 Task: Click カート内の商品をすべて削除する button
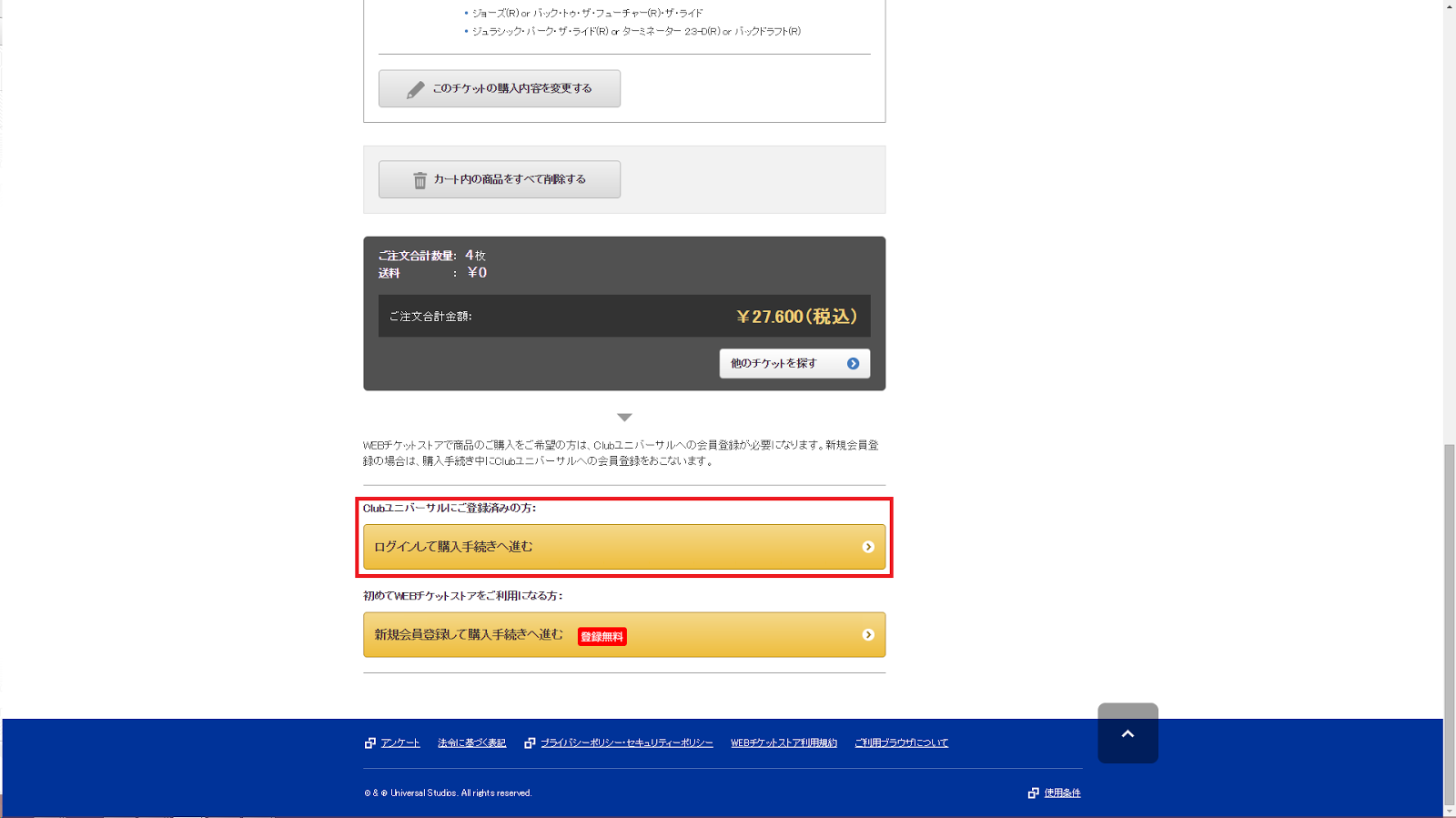(x=500, y=179)
